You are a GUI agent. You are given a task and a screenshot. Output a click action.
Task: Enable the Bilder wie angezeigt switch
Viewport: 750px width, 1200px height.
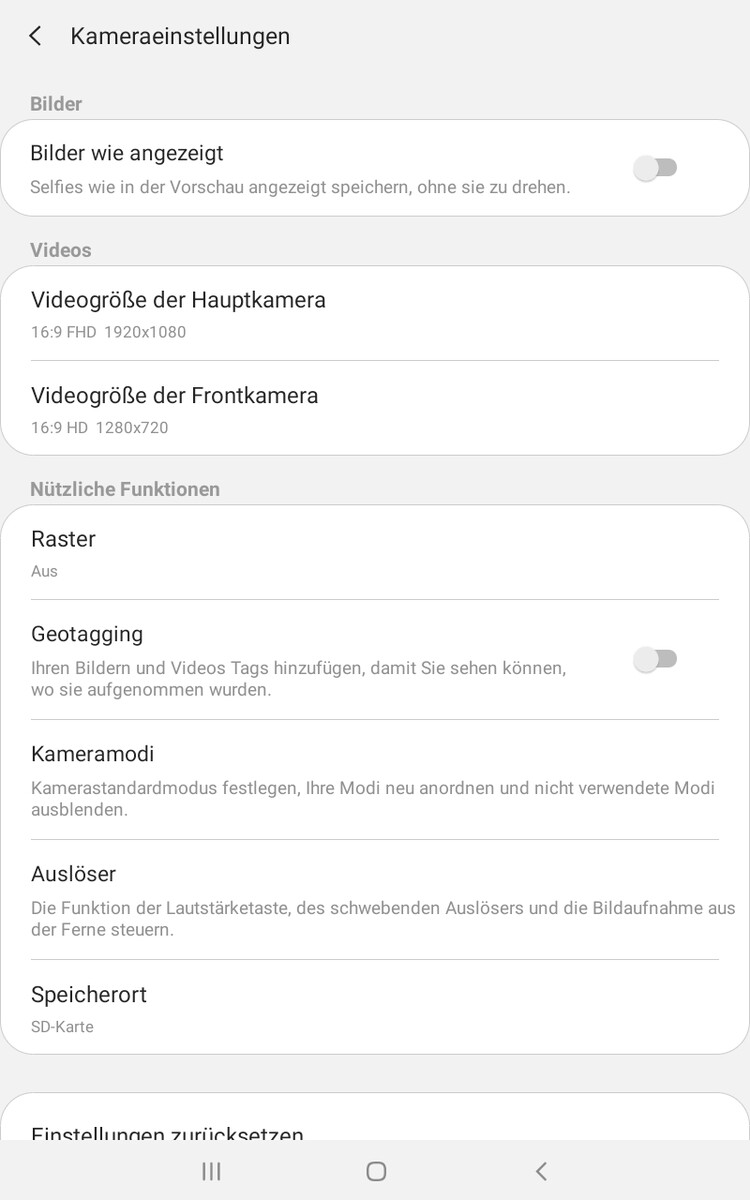click(x=656, y=168)
